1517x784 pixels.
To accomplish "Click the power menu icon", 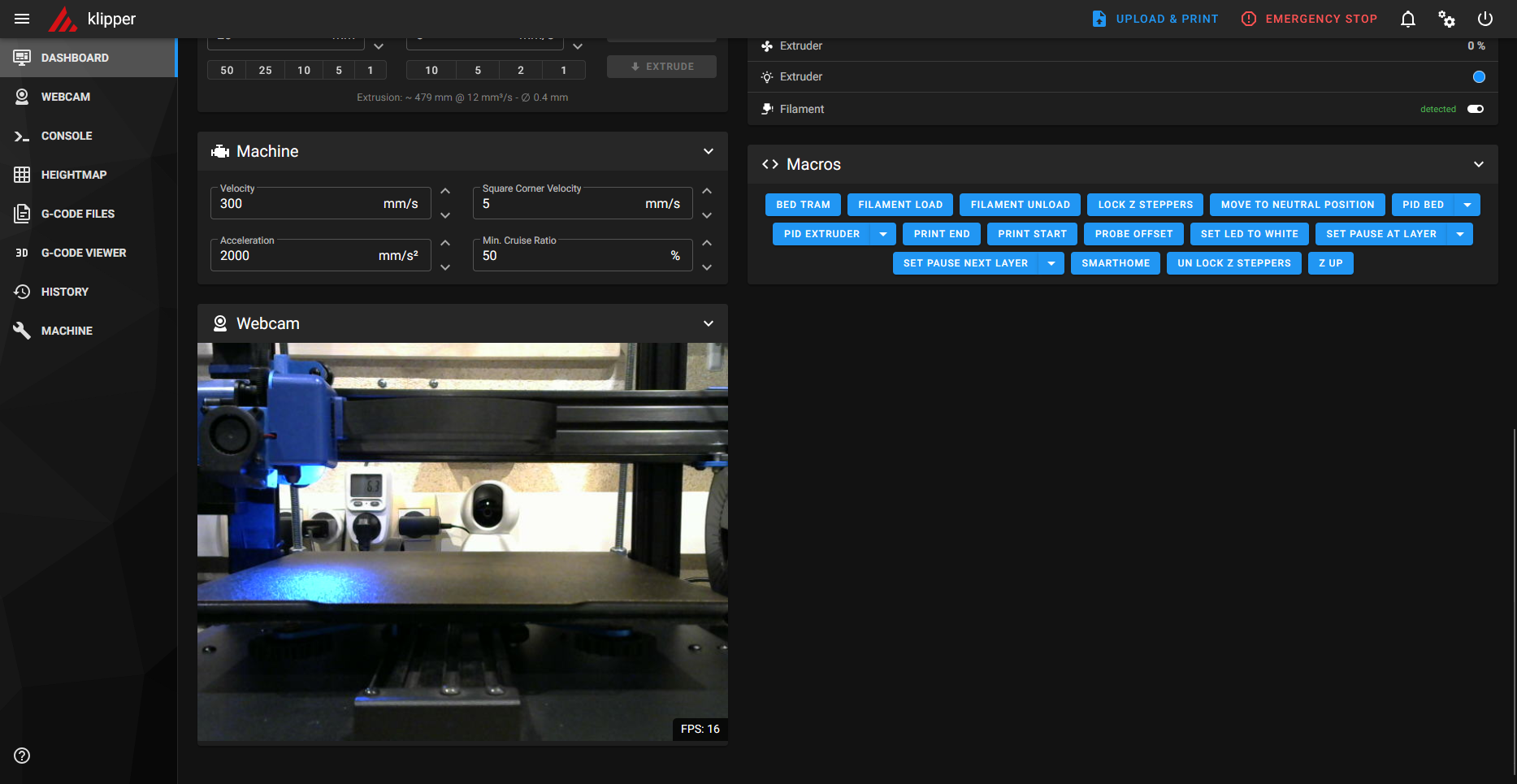I will (1484, 19).
